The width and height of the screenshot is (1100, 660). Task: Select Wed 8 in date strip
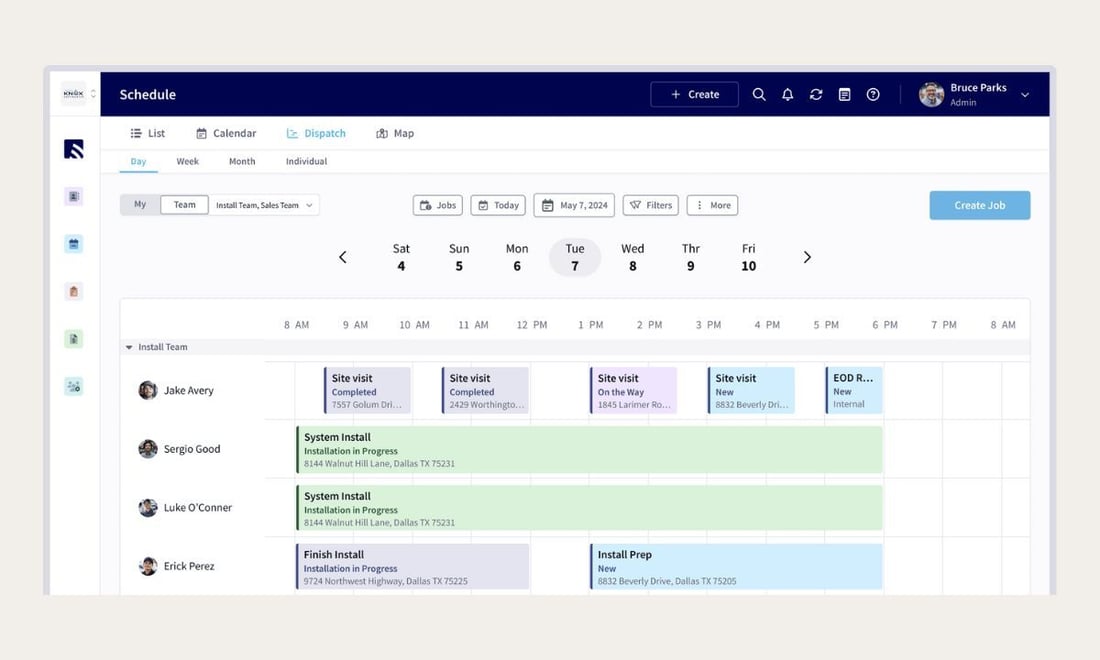[633, 257]
